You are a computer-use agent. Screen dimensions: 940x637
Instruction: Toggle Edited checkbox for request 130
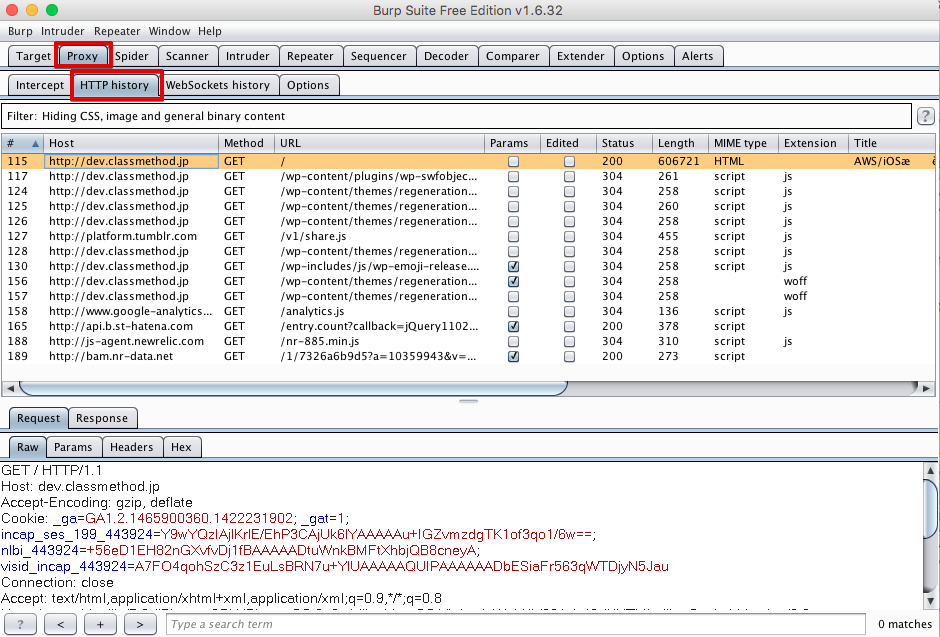point(569,266)
